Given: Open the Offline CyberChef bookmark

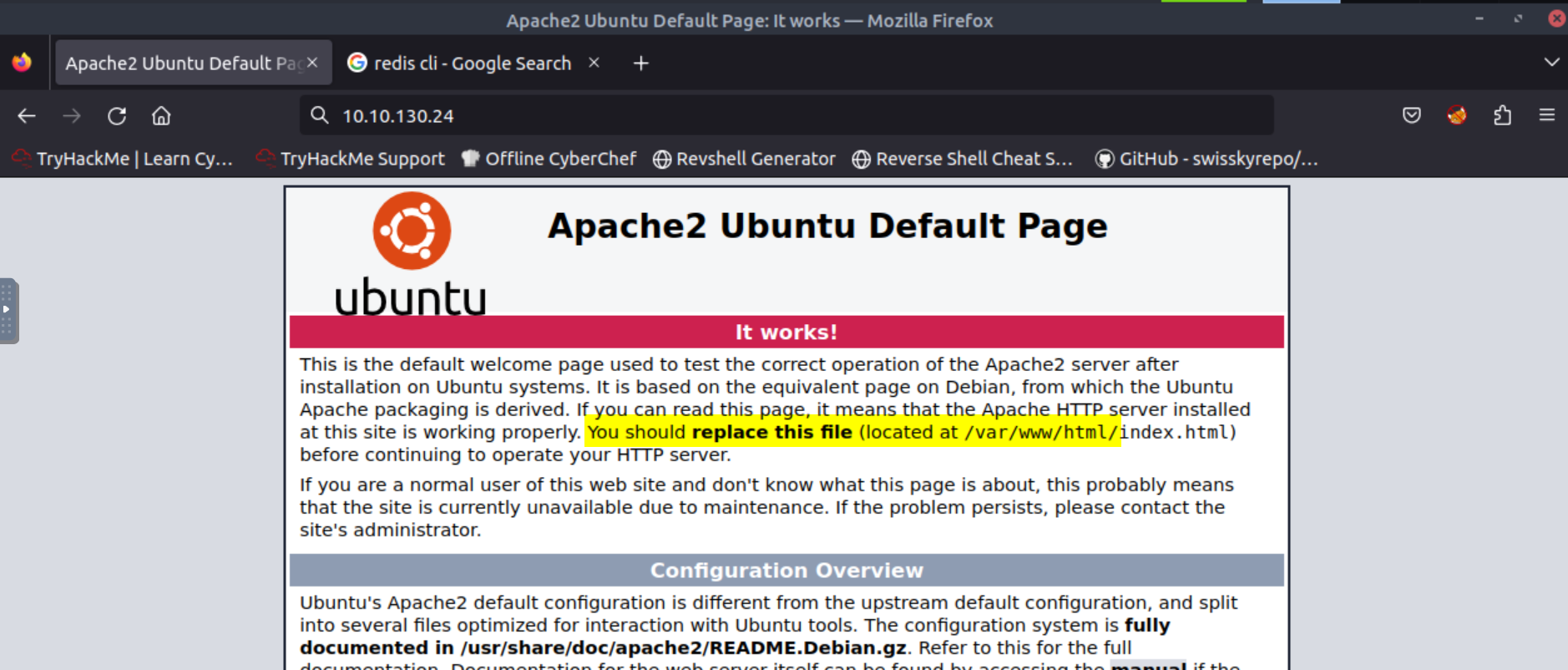Looking at the screenshot, I should click(x=549, y=159).
